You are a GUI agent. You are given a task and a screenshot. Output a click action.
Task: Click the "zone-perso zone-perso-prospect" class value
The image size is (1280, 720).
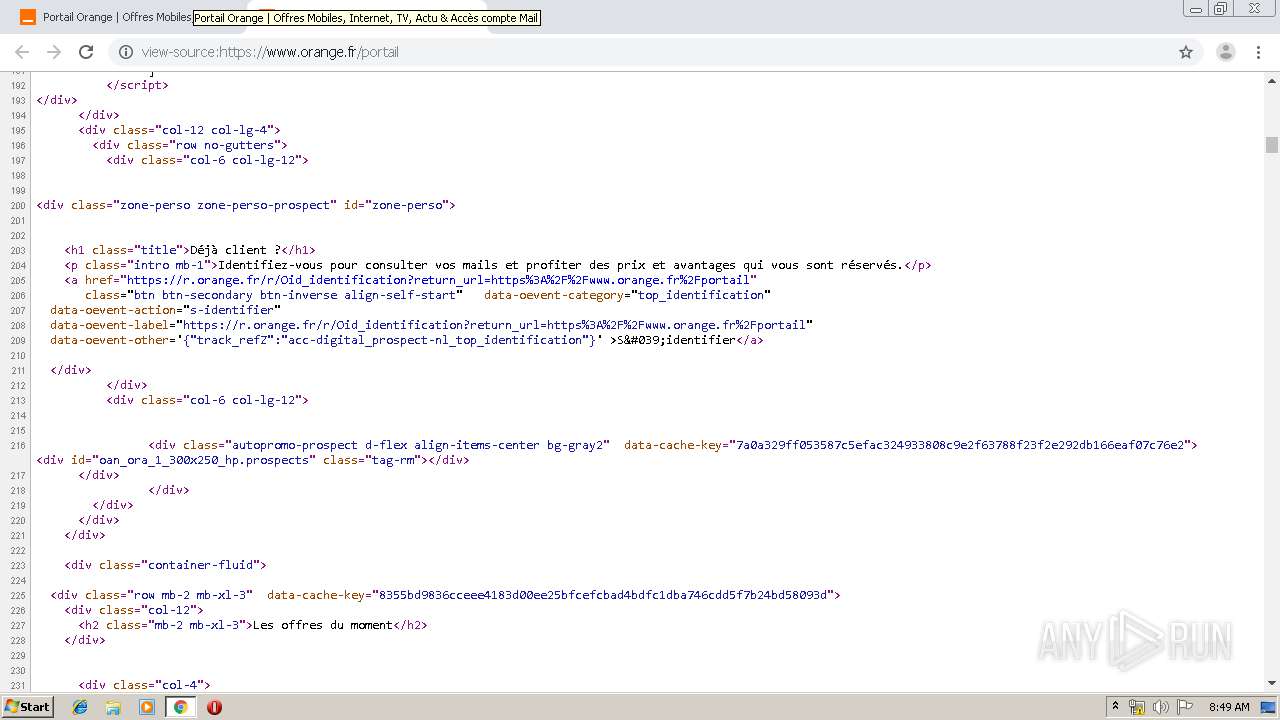click(x=224, y=205)
